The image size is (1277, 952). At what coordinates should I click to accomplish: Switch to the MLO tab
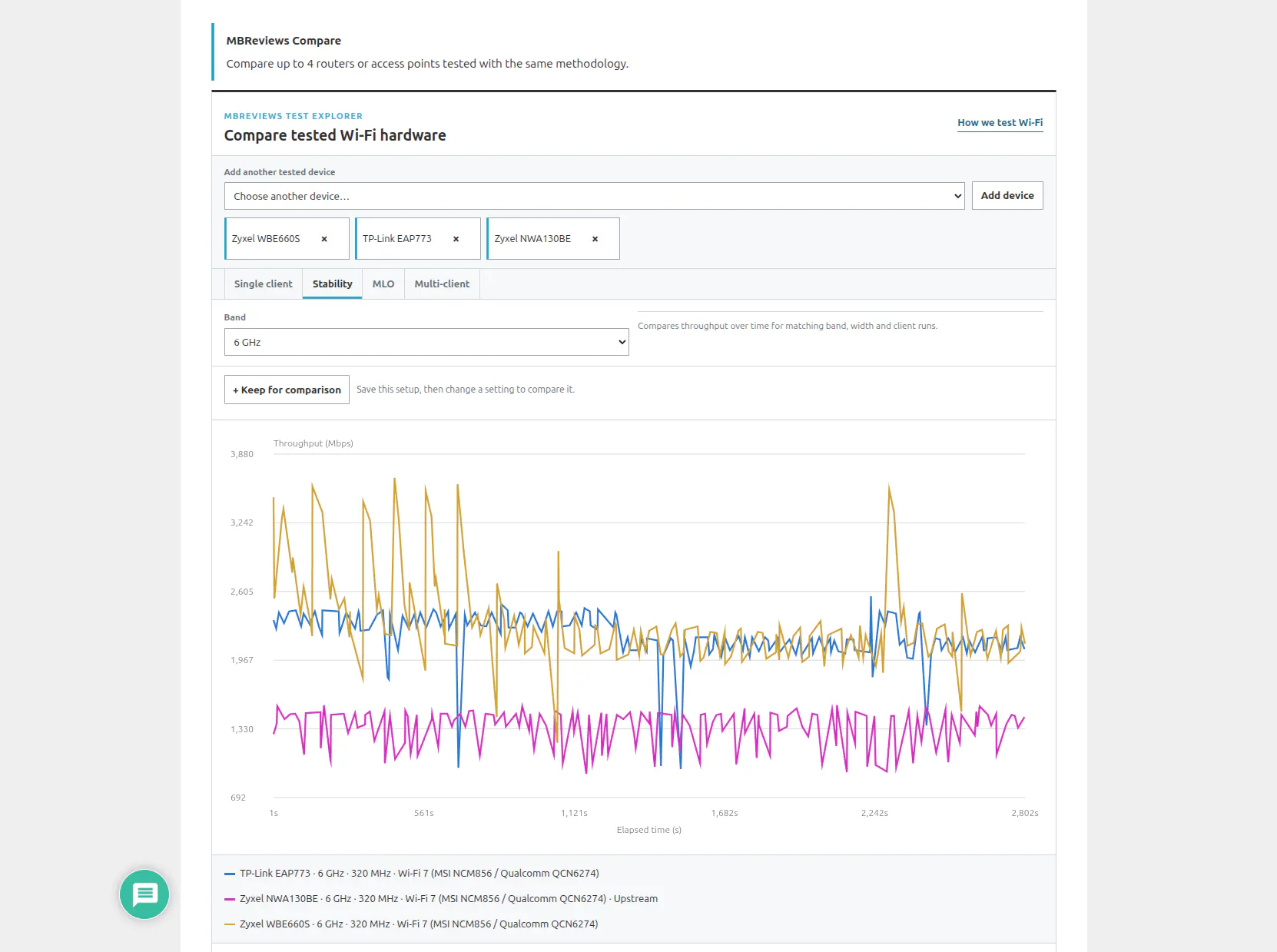[383, 284]
